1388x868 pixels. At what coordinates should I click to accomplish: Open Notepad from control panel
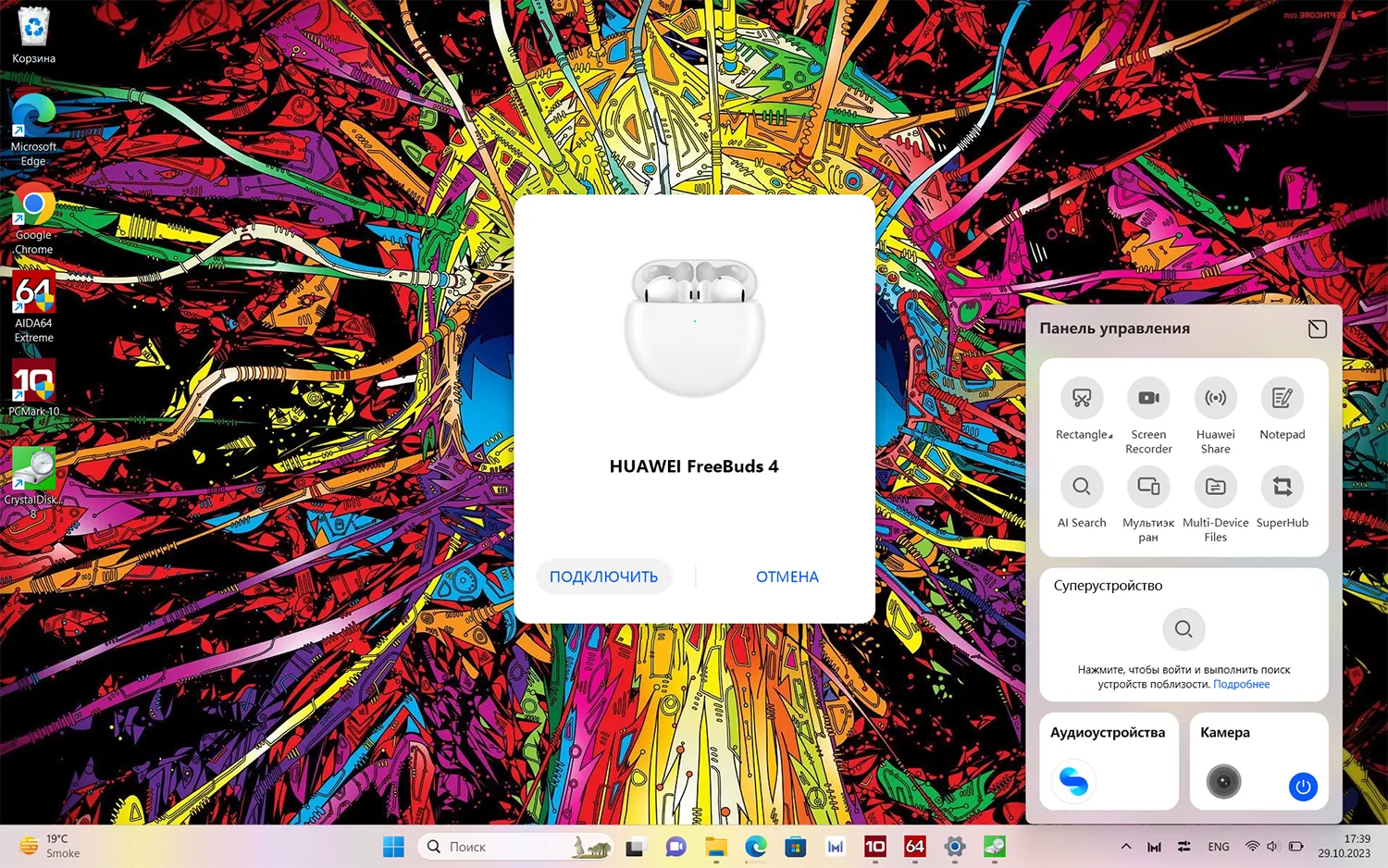[x=1282, y=398]
